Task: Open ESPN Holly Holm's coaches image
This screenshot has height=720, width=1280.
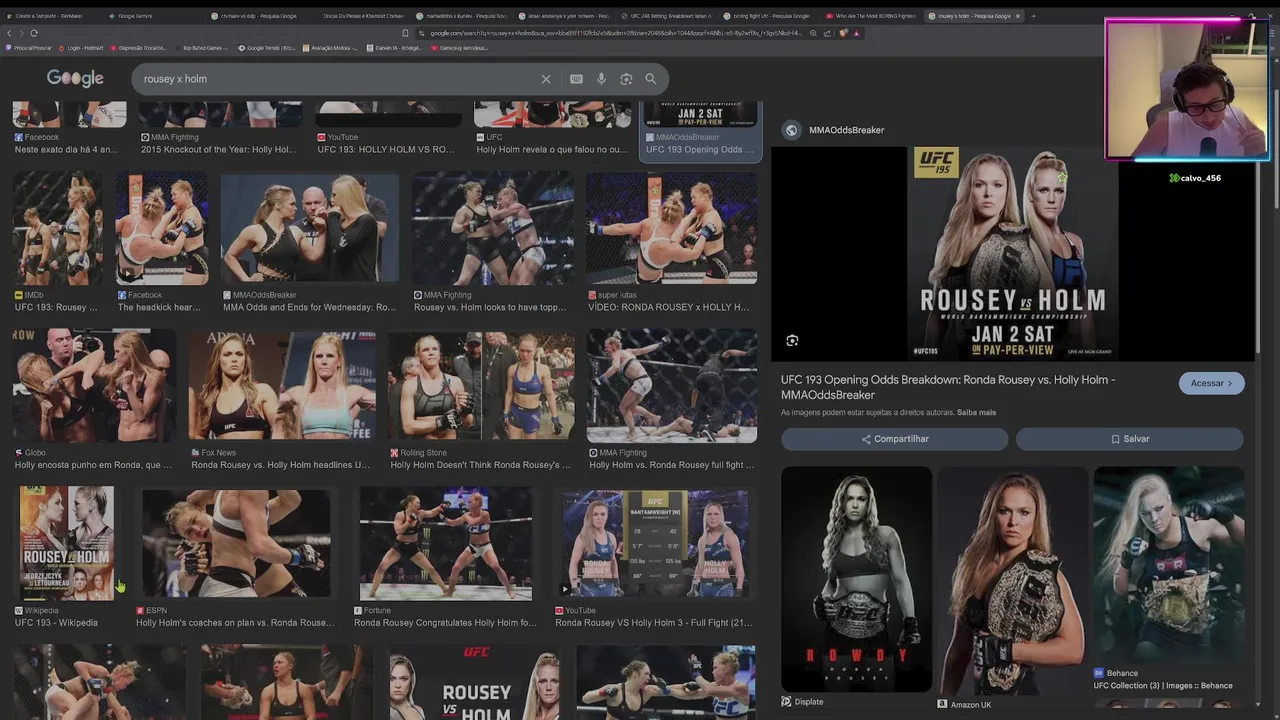Action: (235, 543)
